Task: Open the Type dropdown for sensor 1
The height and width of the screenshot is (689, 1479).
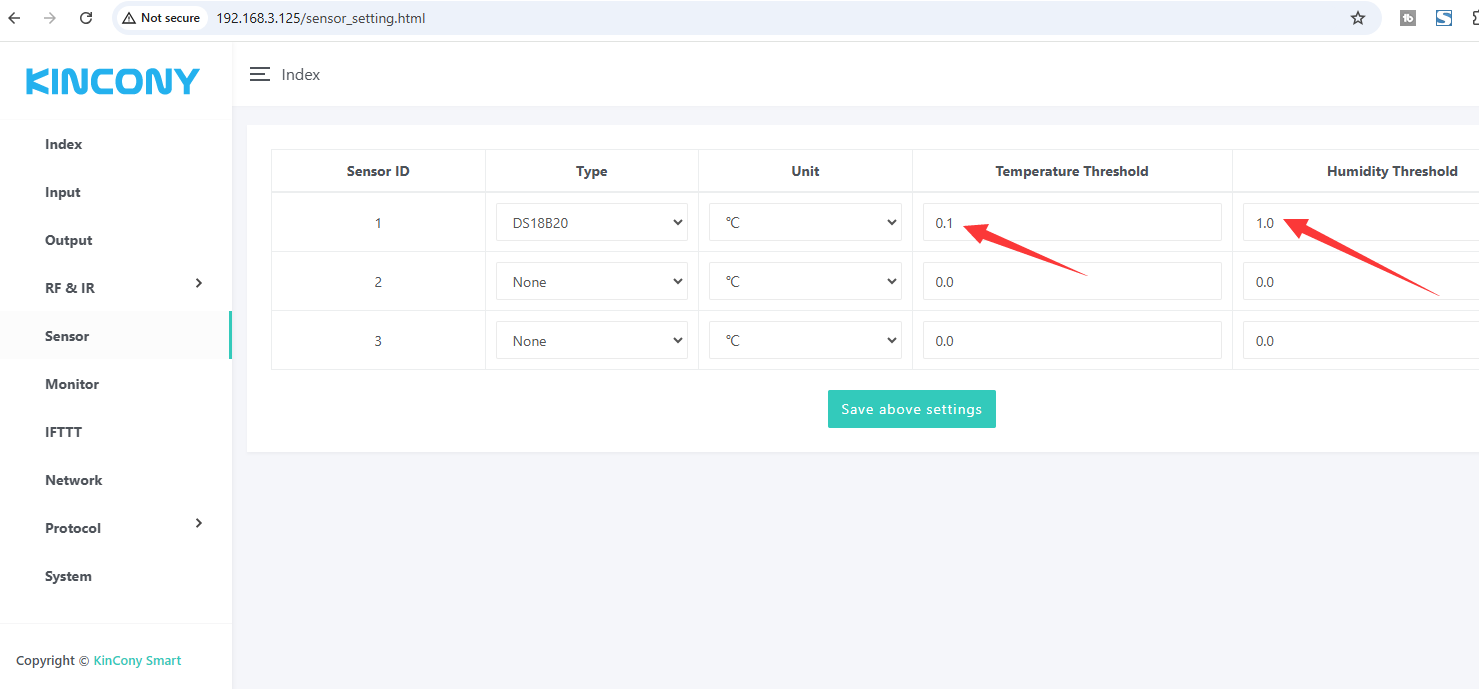Action: coord(591,223)
